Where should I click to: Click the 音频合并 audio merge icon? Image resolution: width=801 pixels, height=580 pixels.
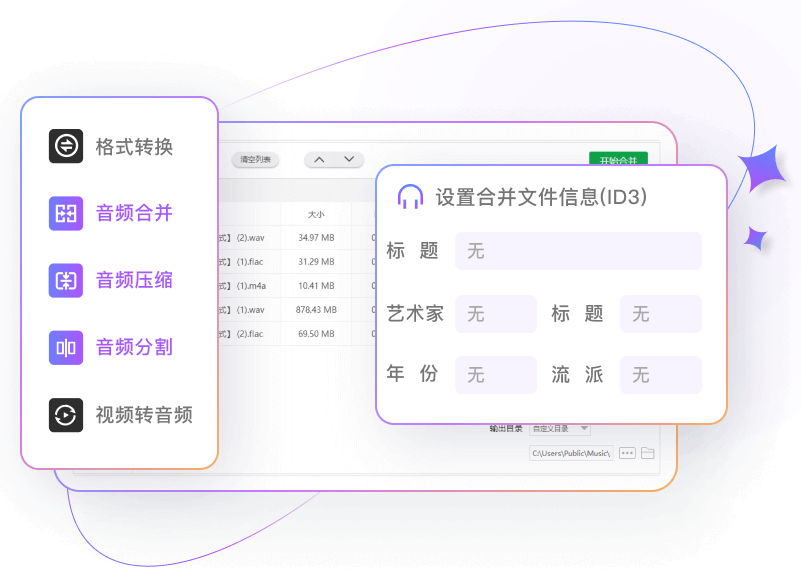pos(66,213)
